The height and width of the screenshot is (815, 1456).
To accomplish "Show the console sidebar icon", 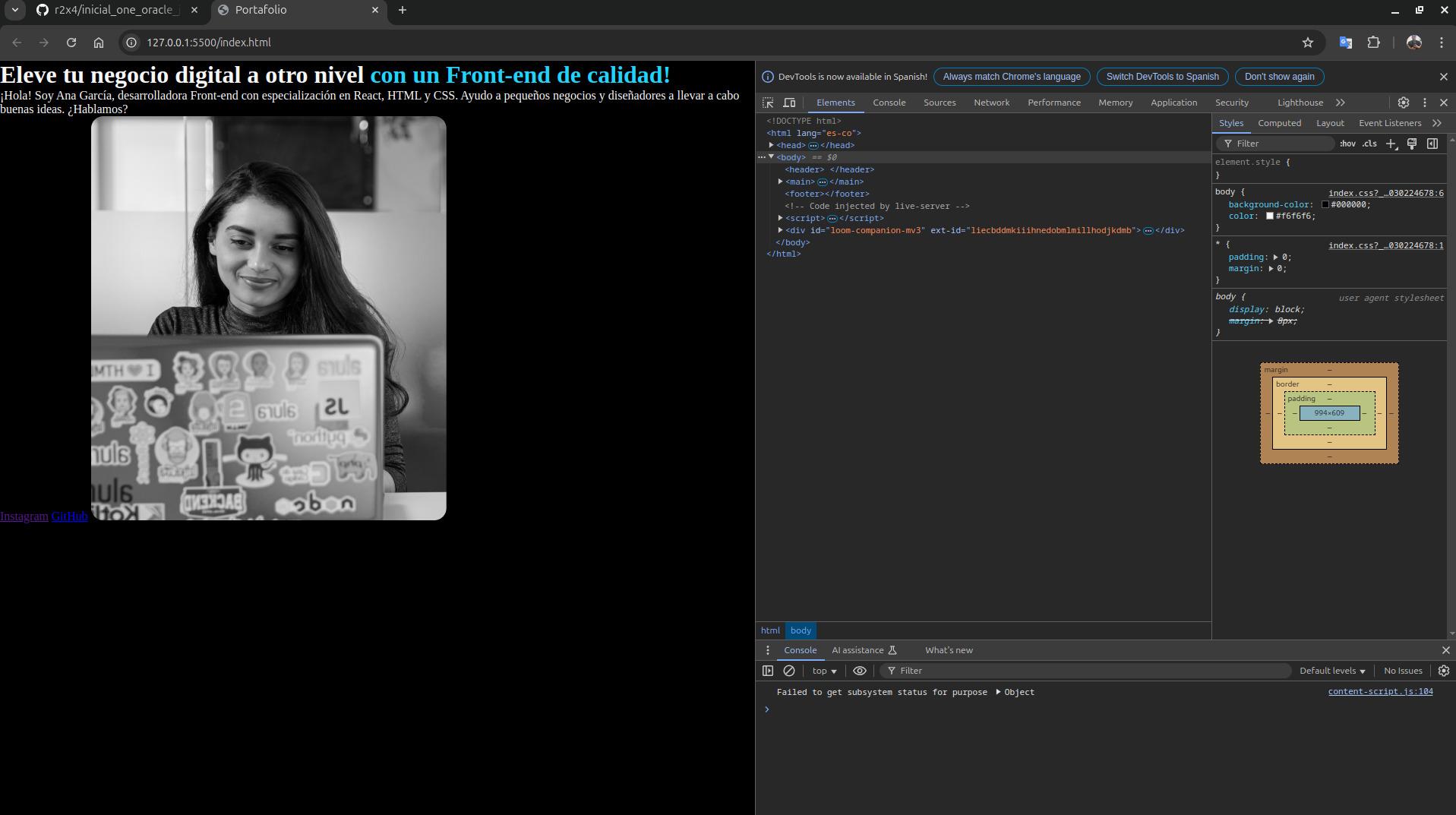I will pyautogui.click(x=768, y=671).
